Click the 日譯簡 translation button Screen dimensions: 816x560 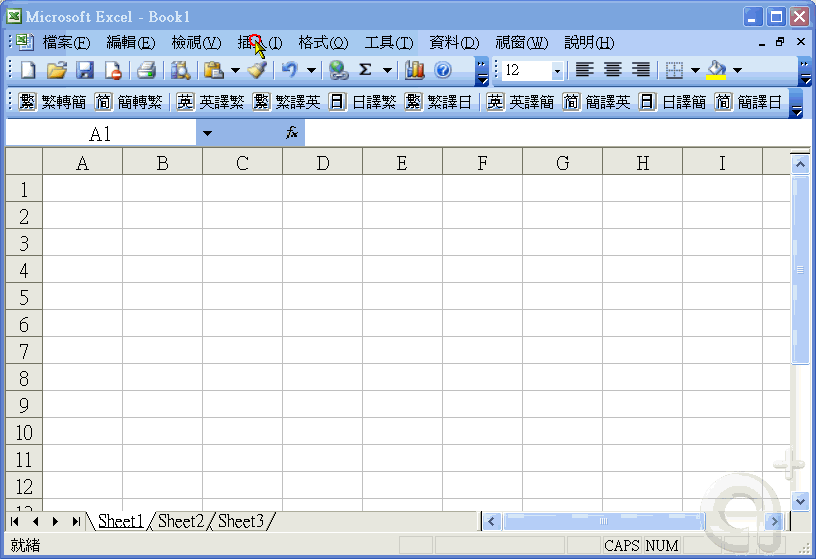point(672,101)
